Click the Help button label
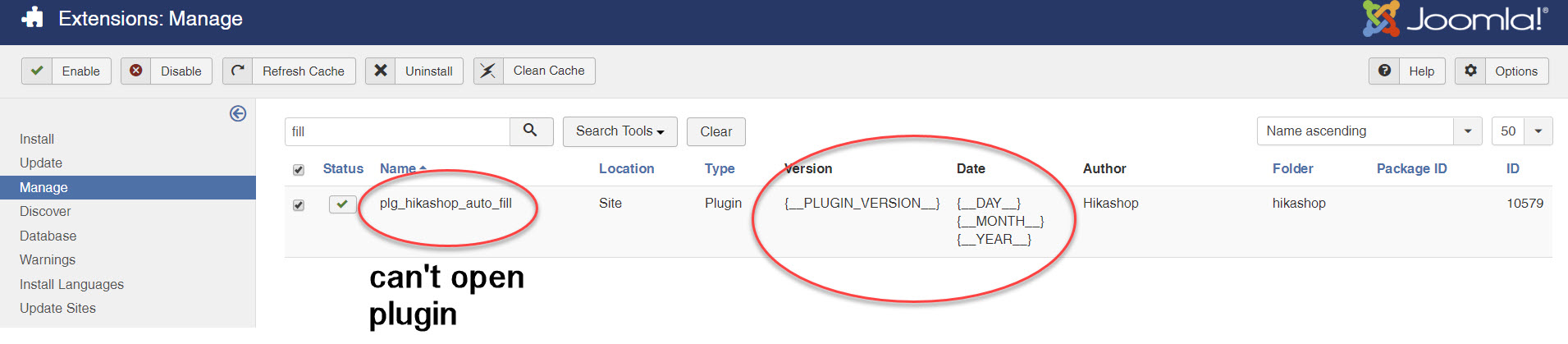This screenshot has width=1568, height=344. [x=1421, y=71]
